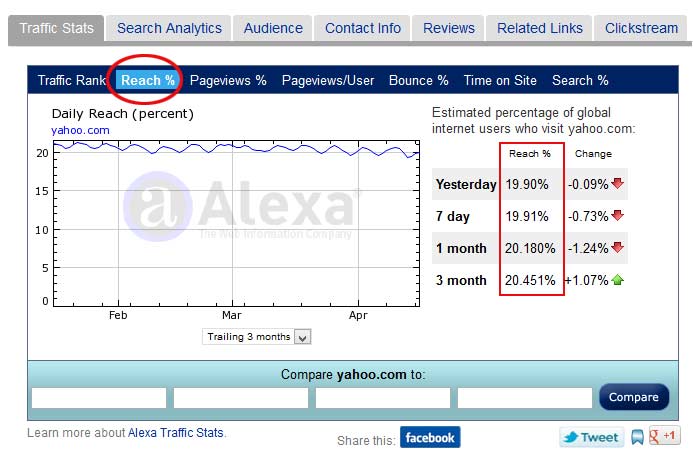Show Pageviews % chart

coord(228,80)
